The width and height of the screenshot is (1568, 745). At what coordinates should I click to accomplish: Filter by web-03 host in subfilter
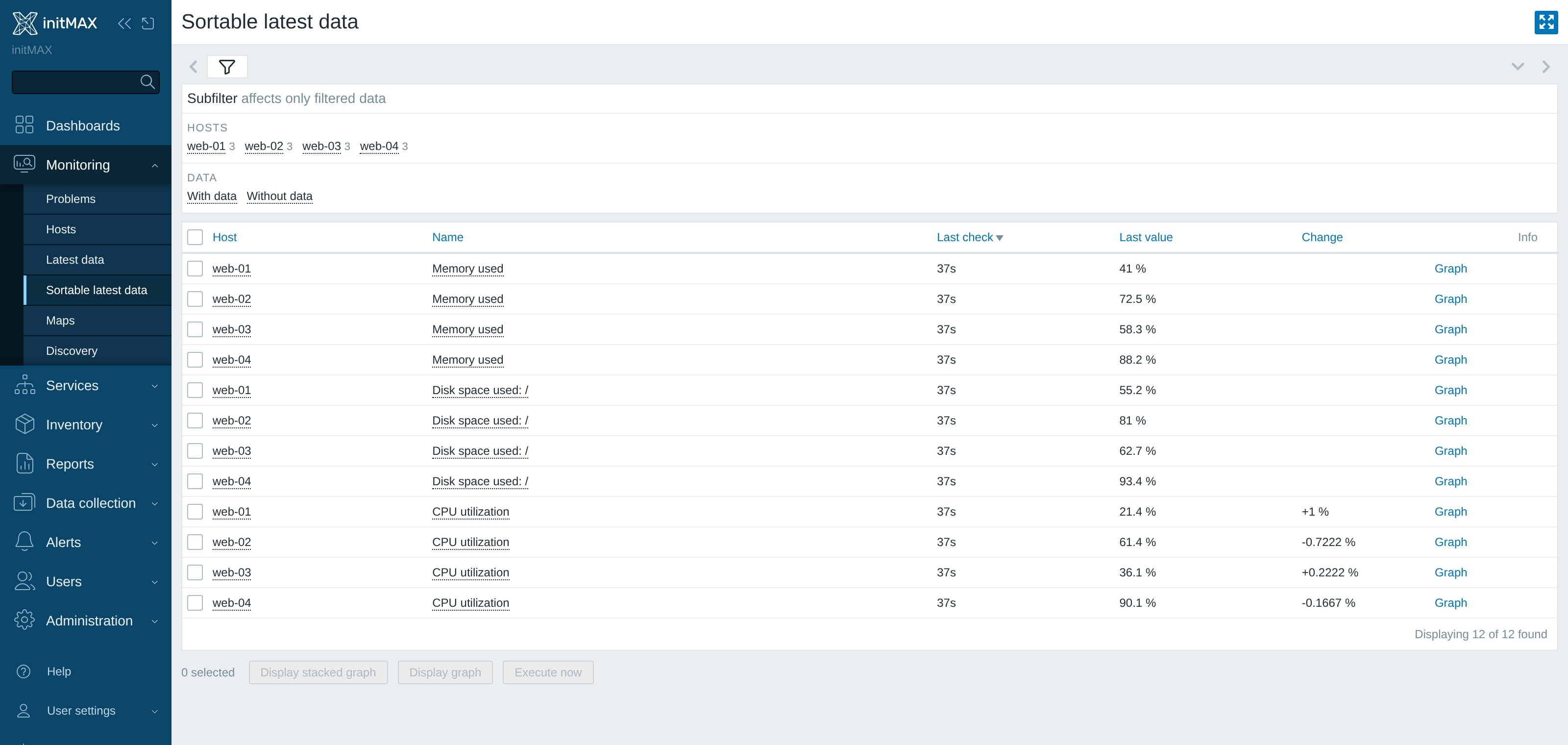tap(321, 146)
